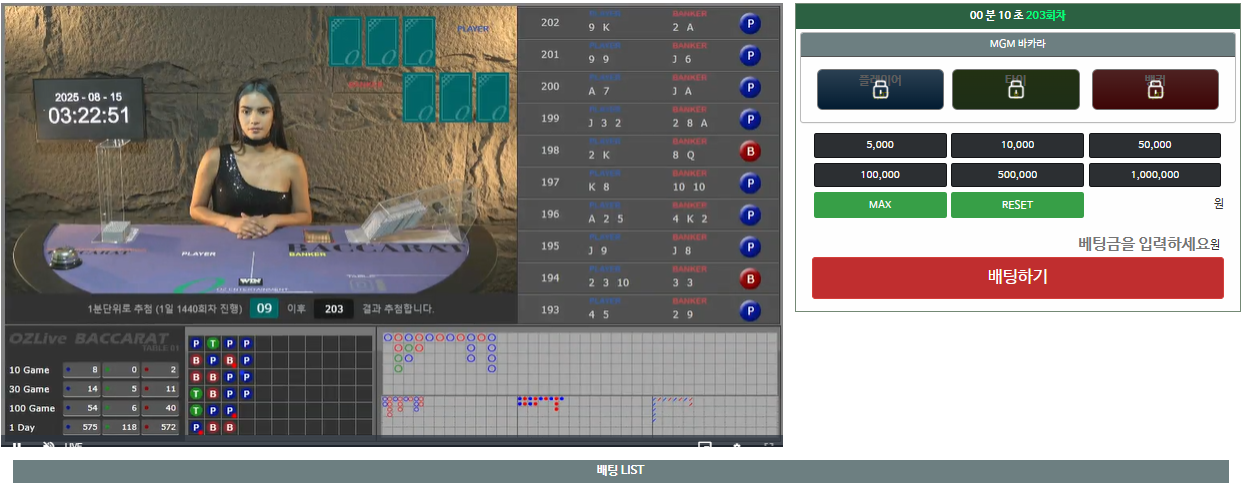Select the 100,000 bet amount chip
The height and width of the screenshot is (487, 1247).
coord(879,175)
